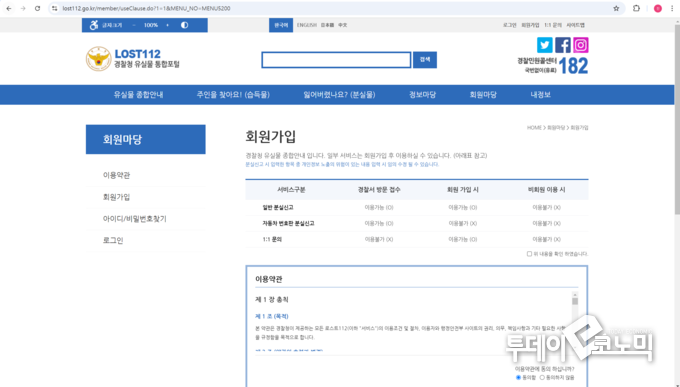The height and width of the screenshot is (387, 680).
Task: Open the 사이트맵 link
Action: [x=575, y=25]
